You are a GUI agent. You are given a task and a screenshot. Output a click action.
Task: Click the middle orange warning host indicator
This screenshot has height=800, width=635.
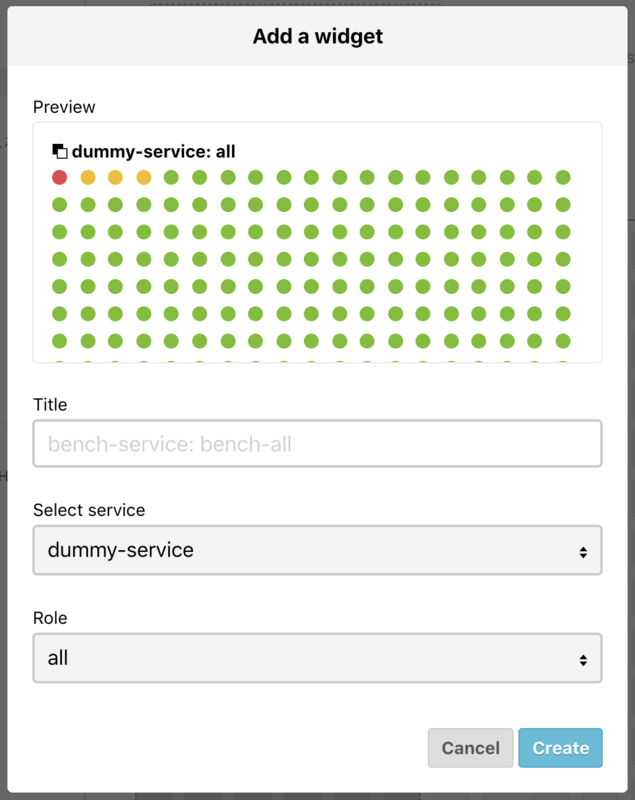[x=116, y=179]
